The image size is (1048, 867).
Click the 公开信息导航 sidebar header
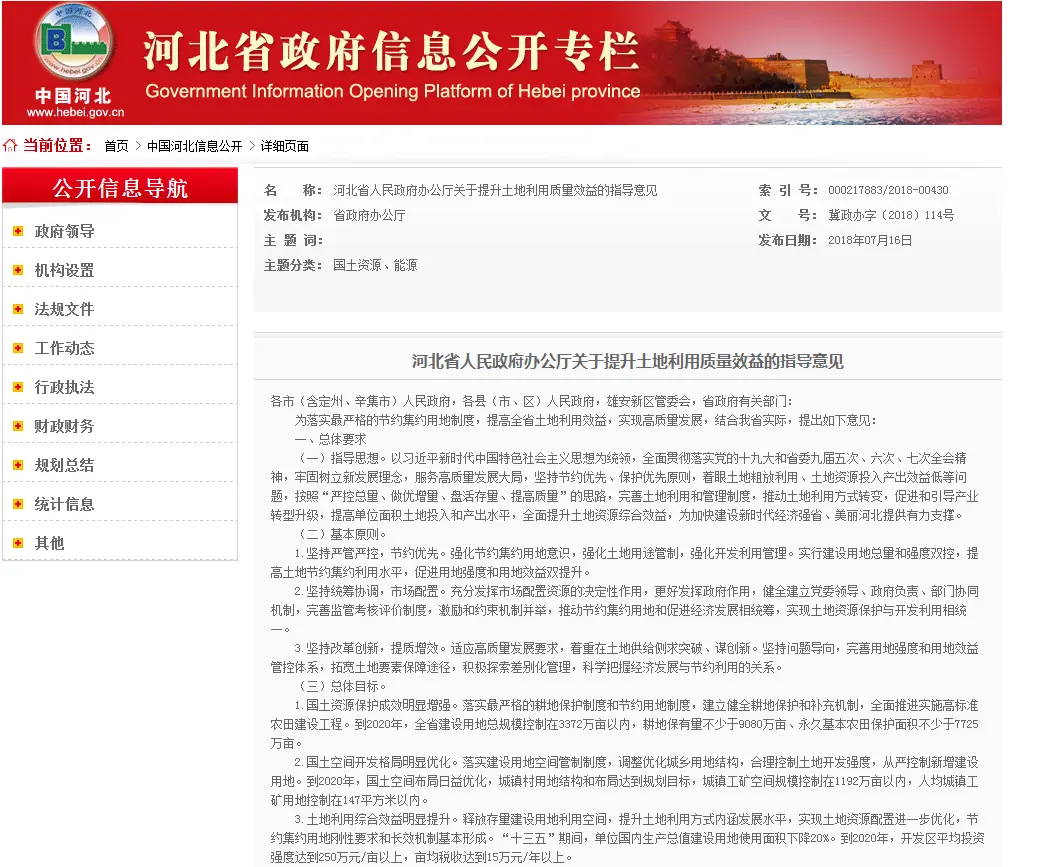(120, 188)
